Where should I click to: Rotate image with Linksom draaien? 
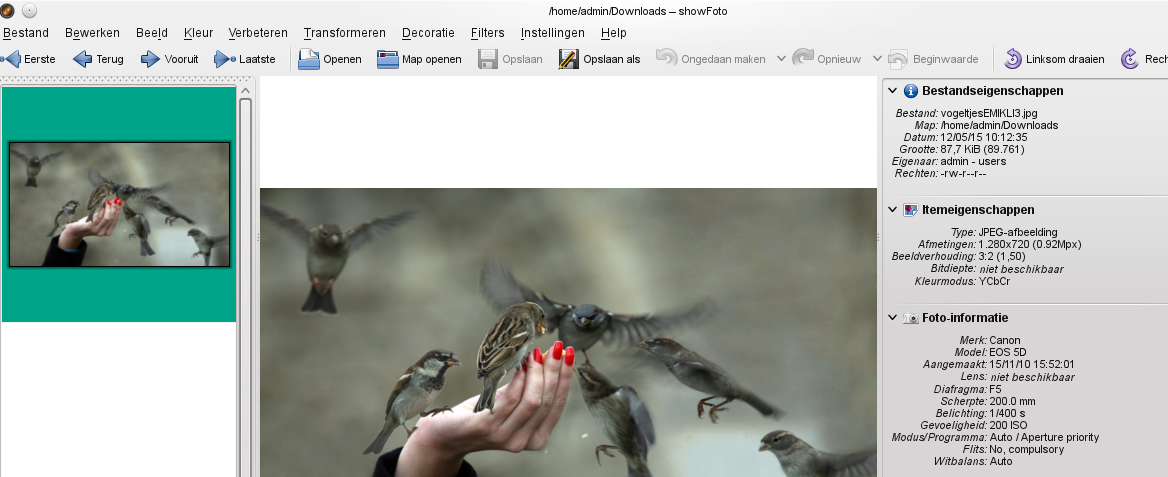tap(1014, 59)
